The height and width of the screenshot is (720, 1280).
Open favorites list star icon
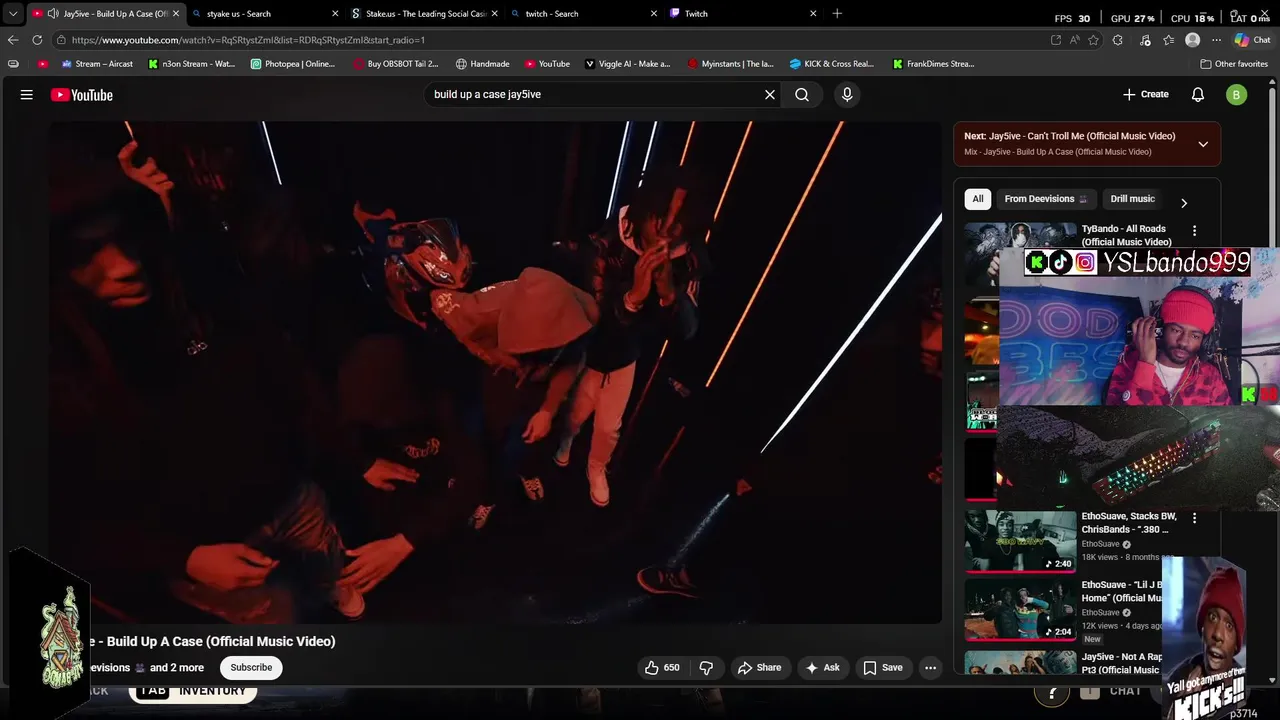point(1167,40)
